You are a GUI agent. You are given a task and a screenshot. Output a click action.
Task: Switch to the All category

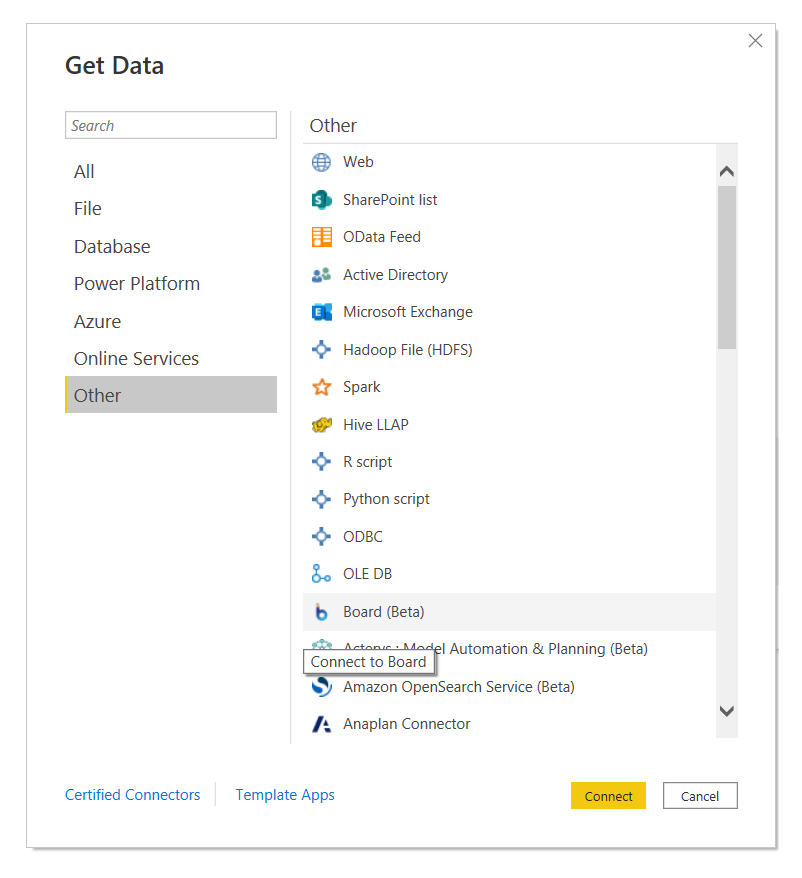[171, 171]
